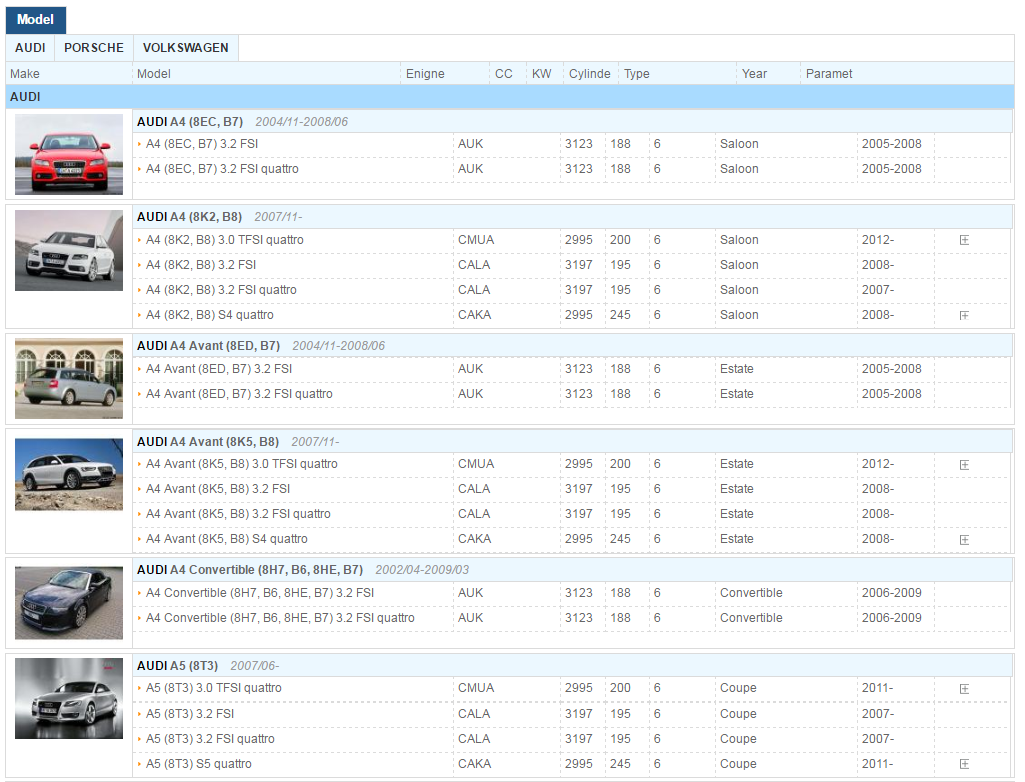Open the white AUDI A4 (8K2, B8) thumbnail
This screenshot has width=1025, height=782.
point(69,250)
